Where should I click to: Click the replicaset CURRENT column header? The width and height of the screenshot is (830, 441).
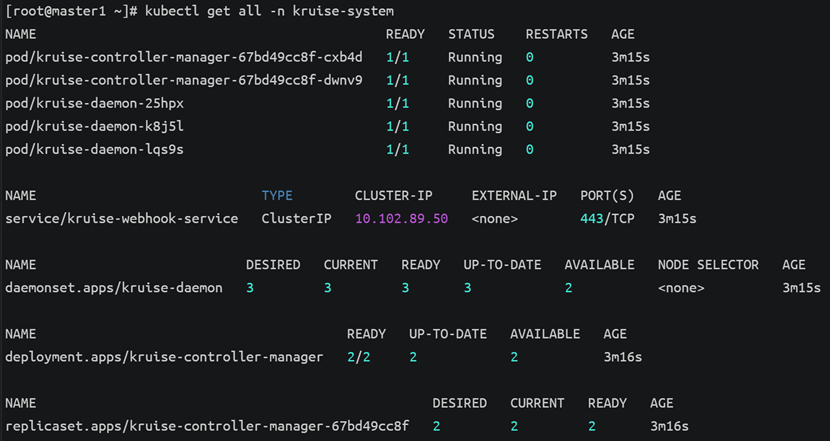coord(537,403)
